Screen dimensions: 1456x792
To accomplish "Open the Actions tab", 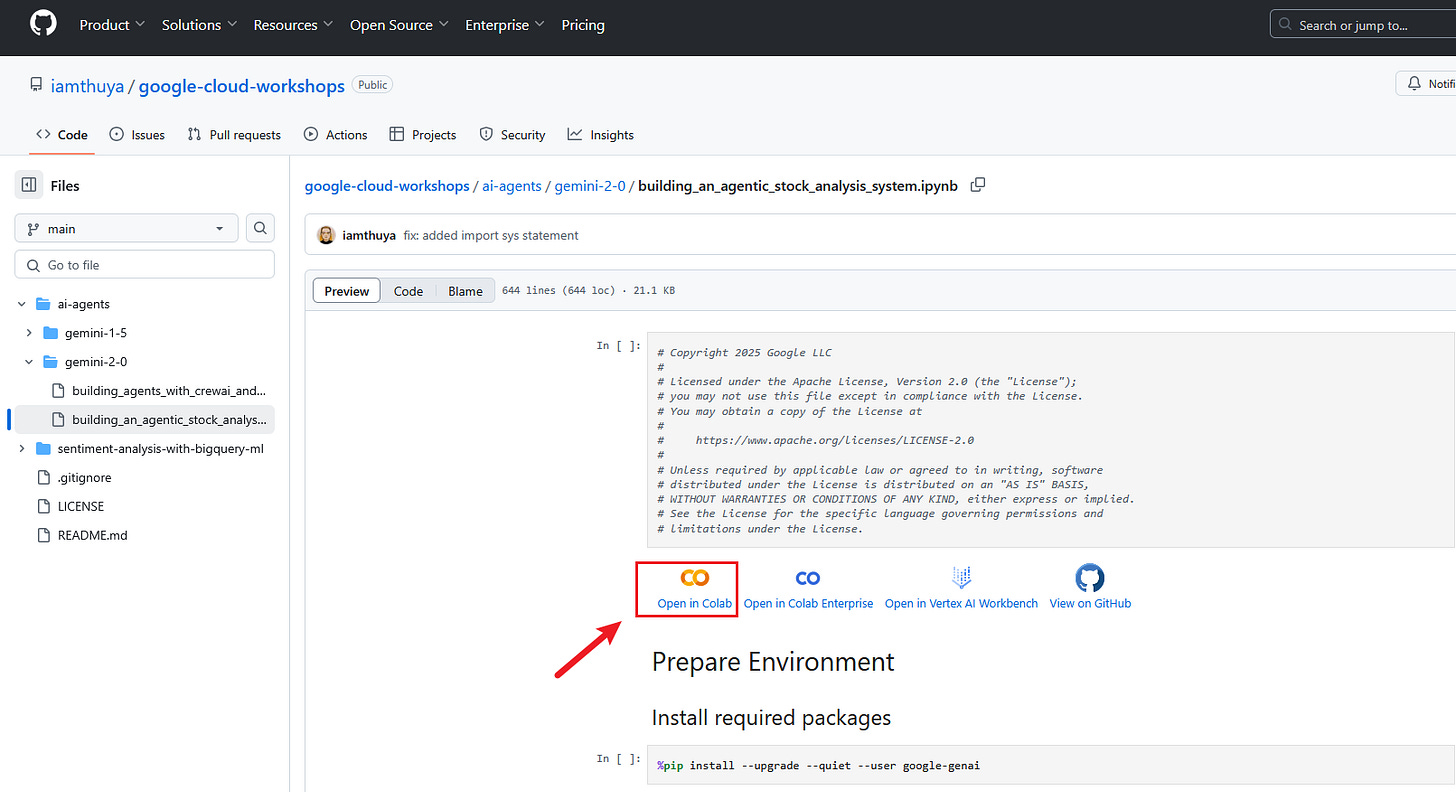I will (x=335, y=134).
